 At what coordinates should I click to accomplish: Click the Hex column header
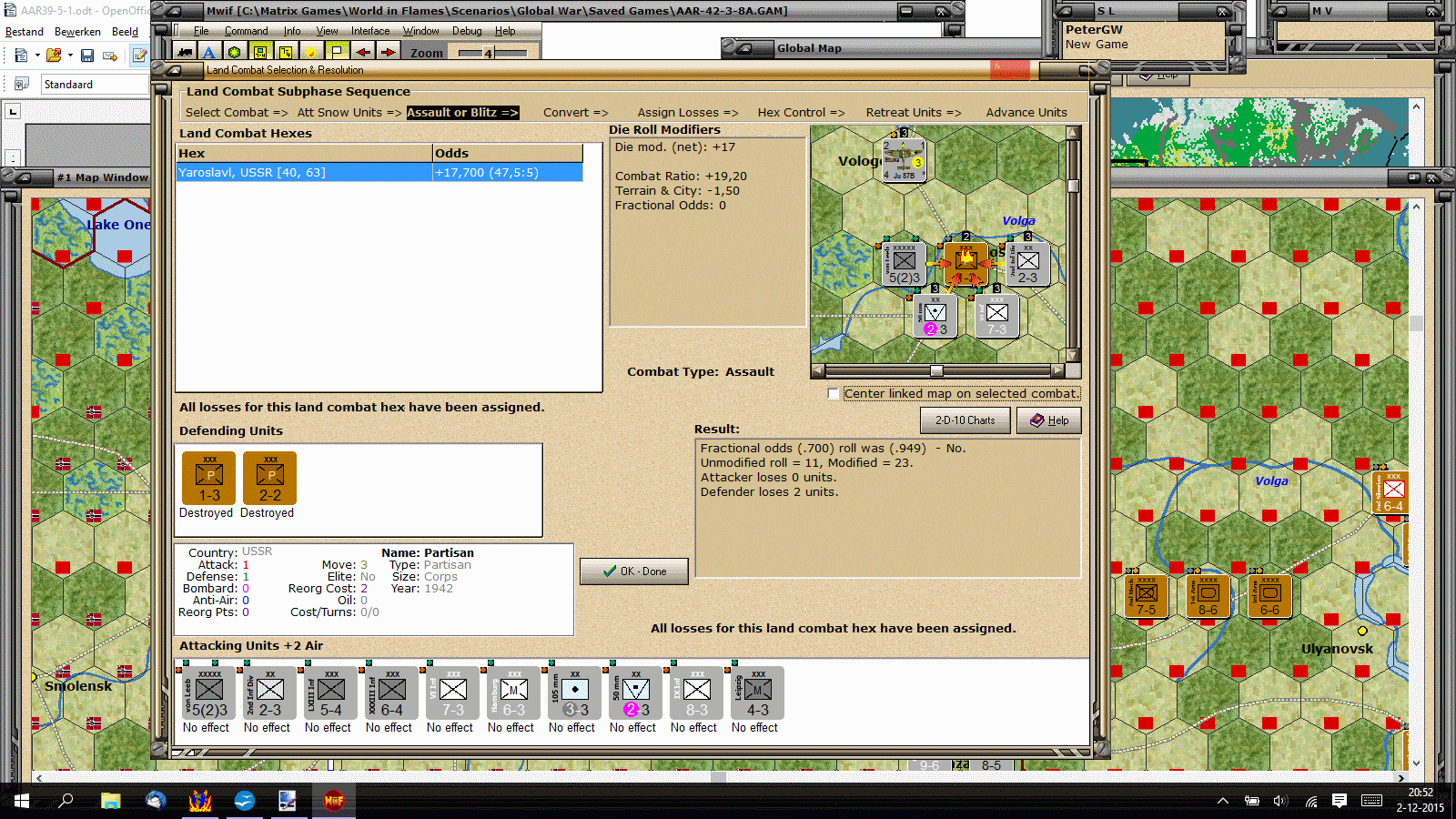point(304,153)
